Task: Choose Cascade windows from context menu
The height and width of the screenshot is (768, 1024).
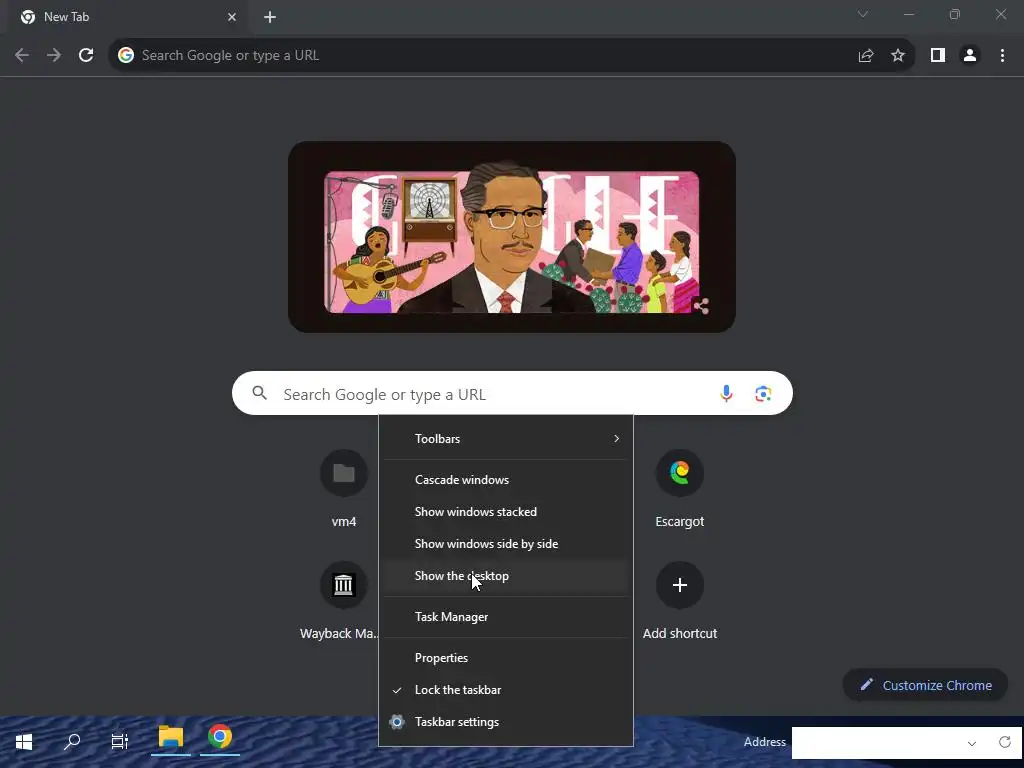Action: click(x=505, y=480)
